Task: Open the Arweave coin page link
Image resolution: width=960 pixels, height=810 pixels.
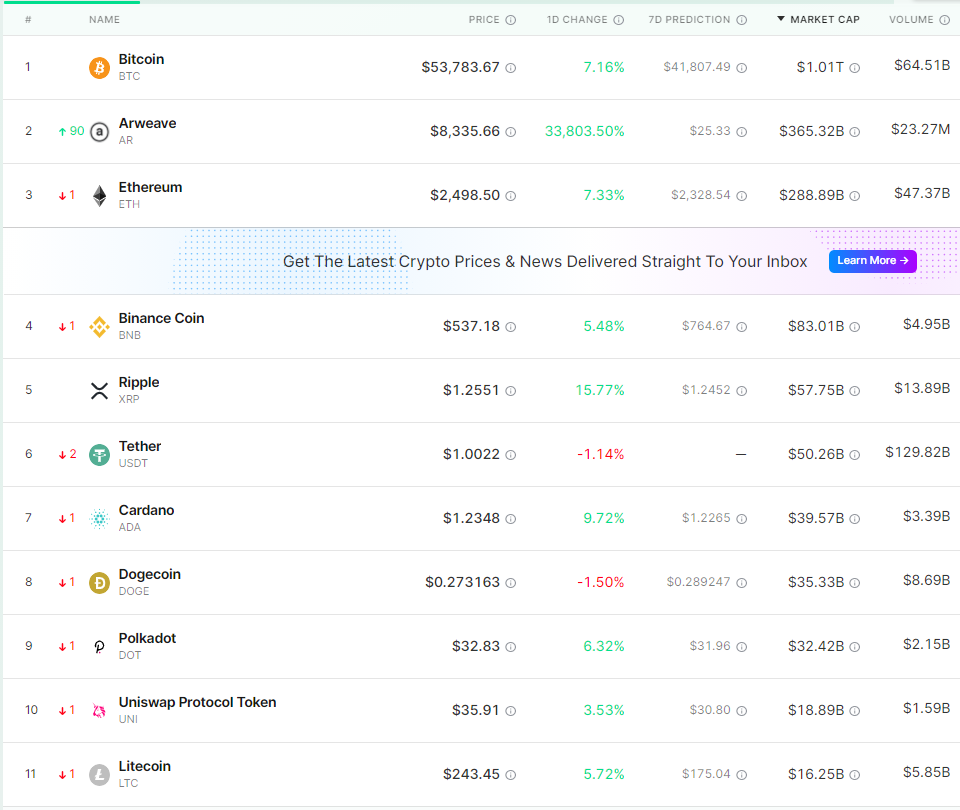Action: point(148,124)
